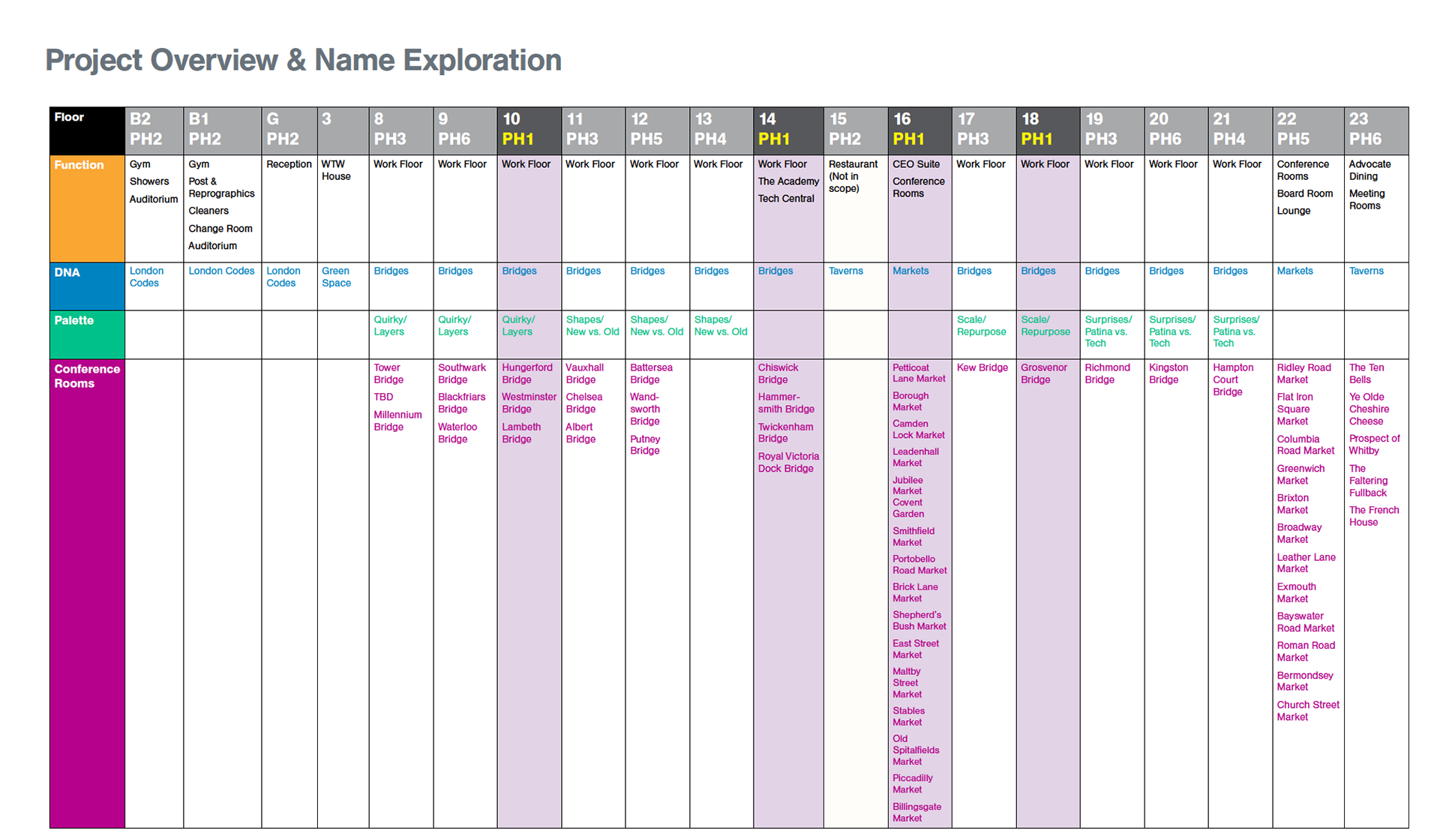Screen dimensions: 1440x840
Task: Select the blue DNA row header
Action: (x=67, y=273)
